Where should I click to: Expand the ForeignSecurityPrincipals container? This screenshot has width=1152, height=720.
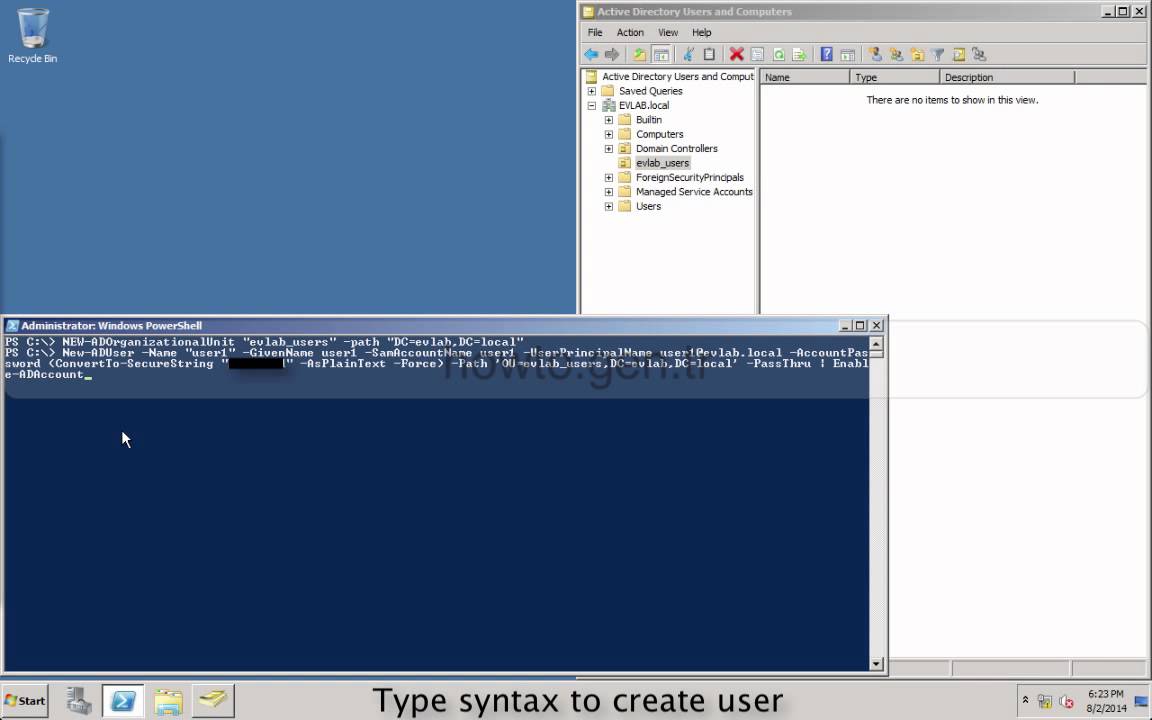(x=608, y=178)
